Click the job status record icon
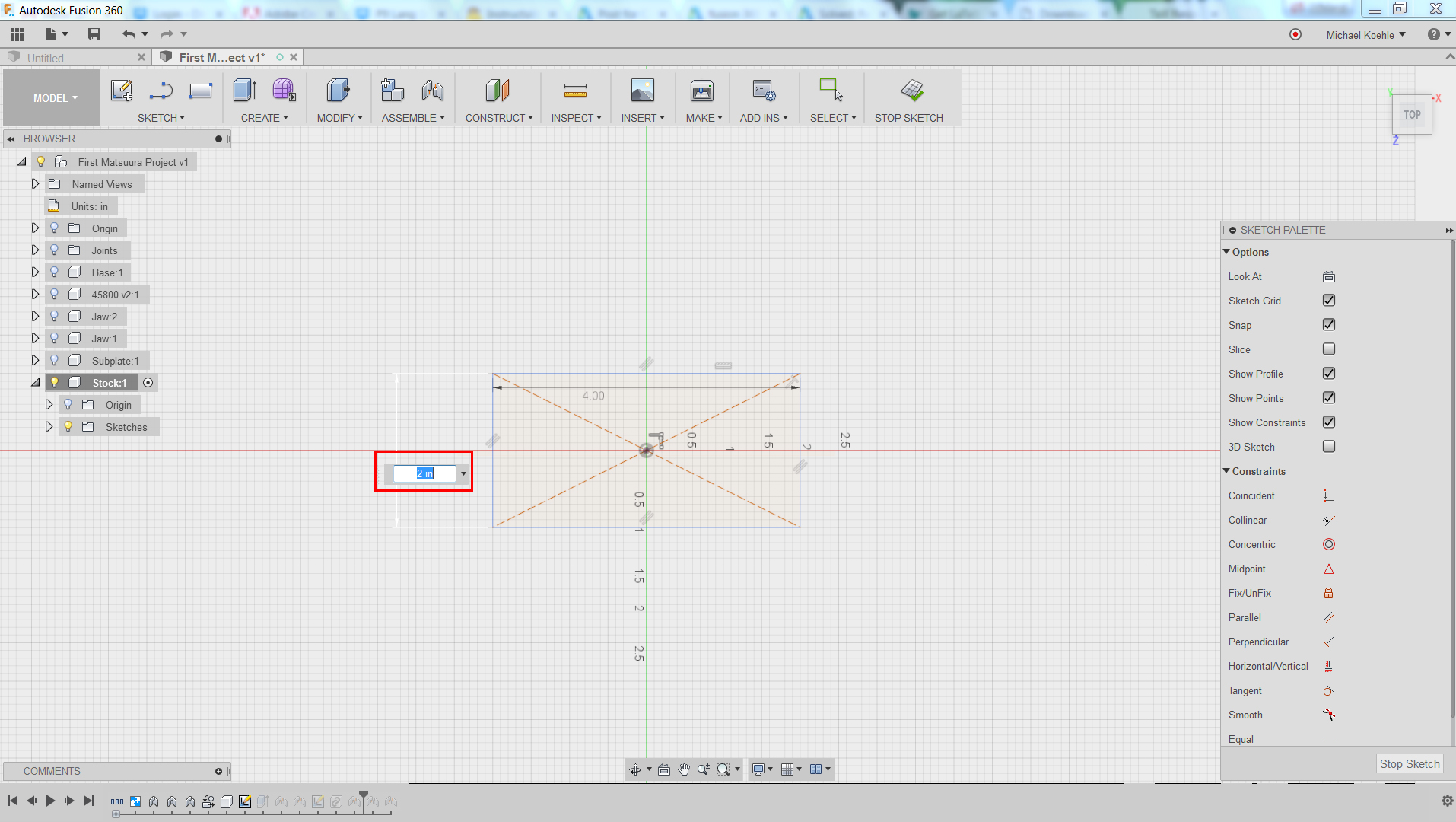The image size is (1456, 822). pyautogui.click(x=1295, y=34)
